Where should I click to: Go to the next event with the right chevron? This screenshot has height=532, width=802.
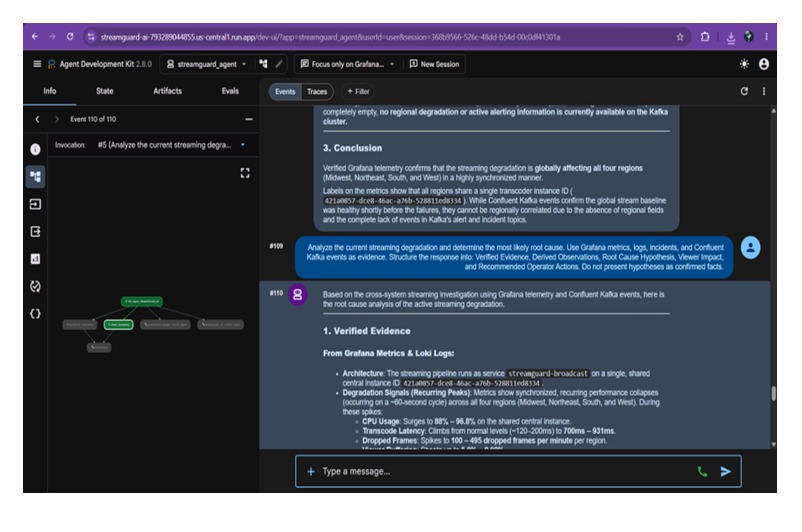(56, 119)
